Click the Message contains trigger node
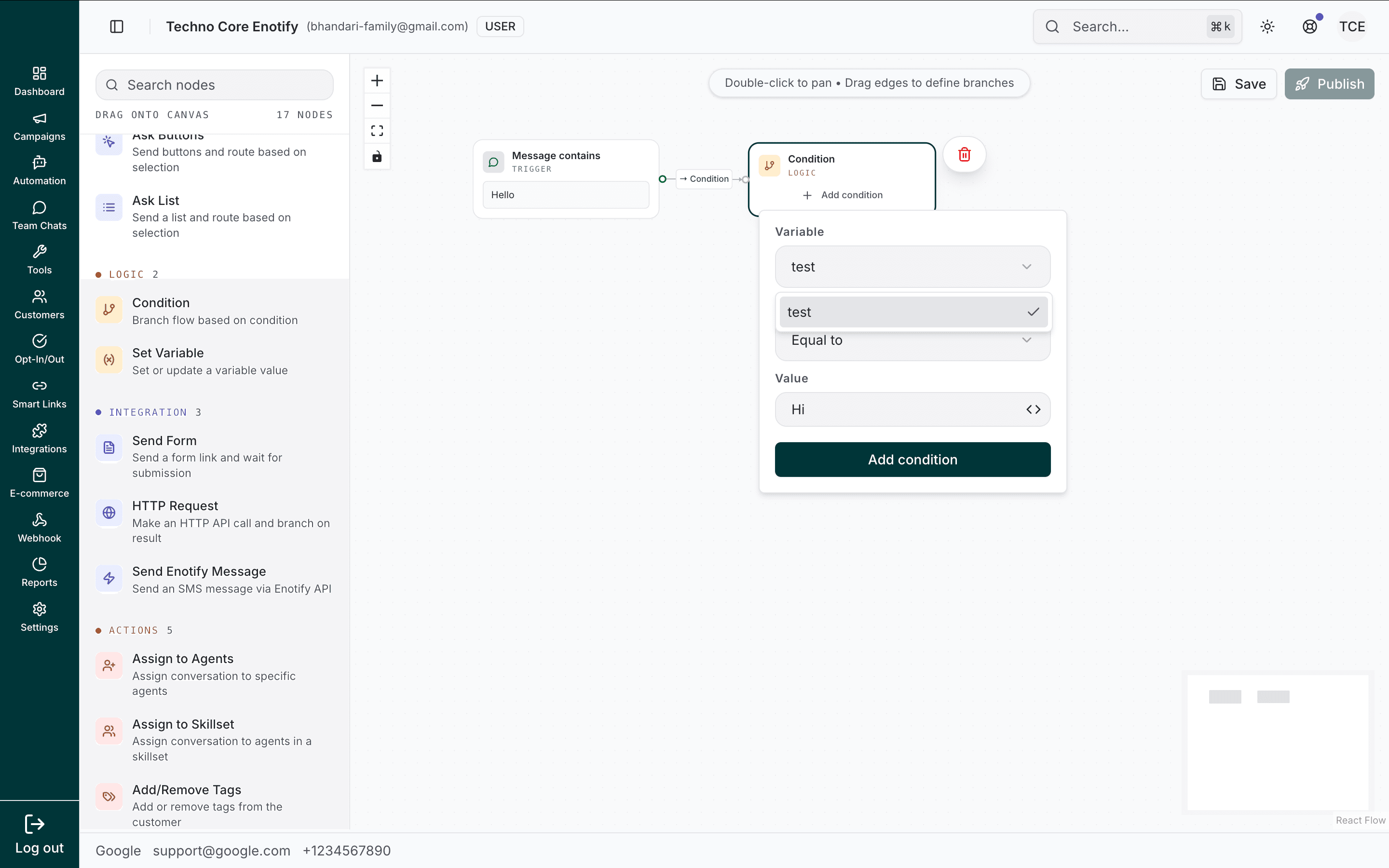1389x868 pixels. [x=565, y=178]
